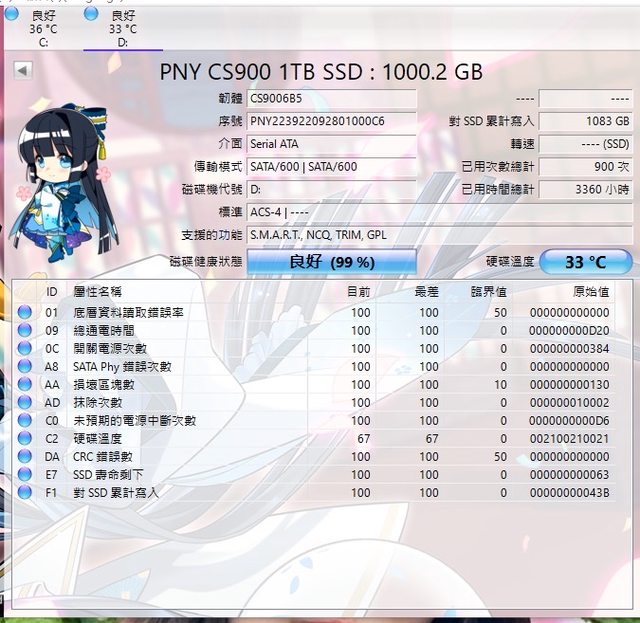640x623 pixels.
Task: Click the status orb of attribute 01
Action: 25,312
